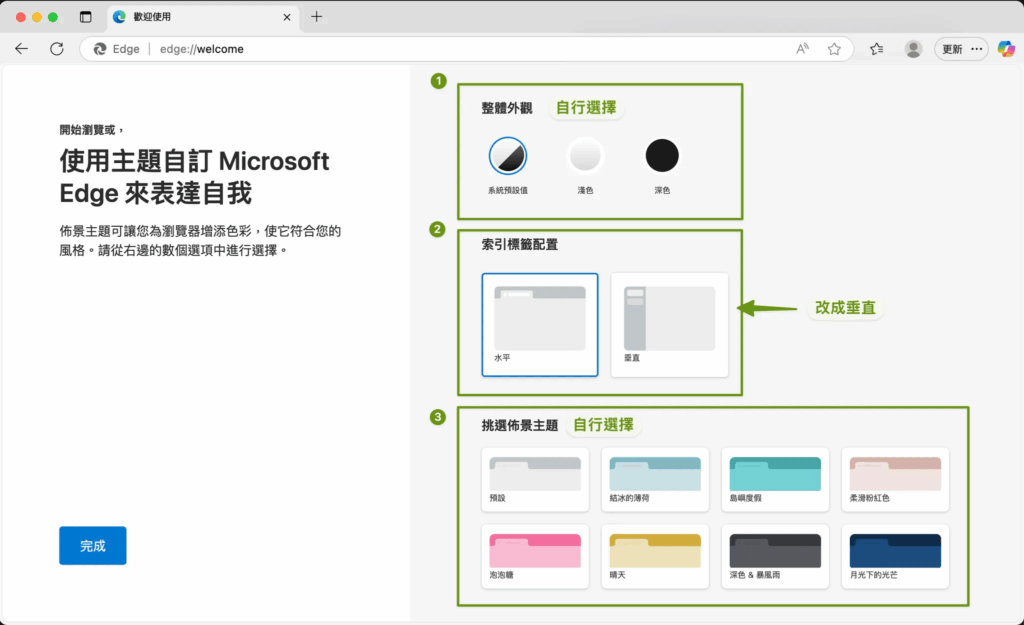Pick the 深色 & 暴風雨 theme card

point(775,556)
